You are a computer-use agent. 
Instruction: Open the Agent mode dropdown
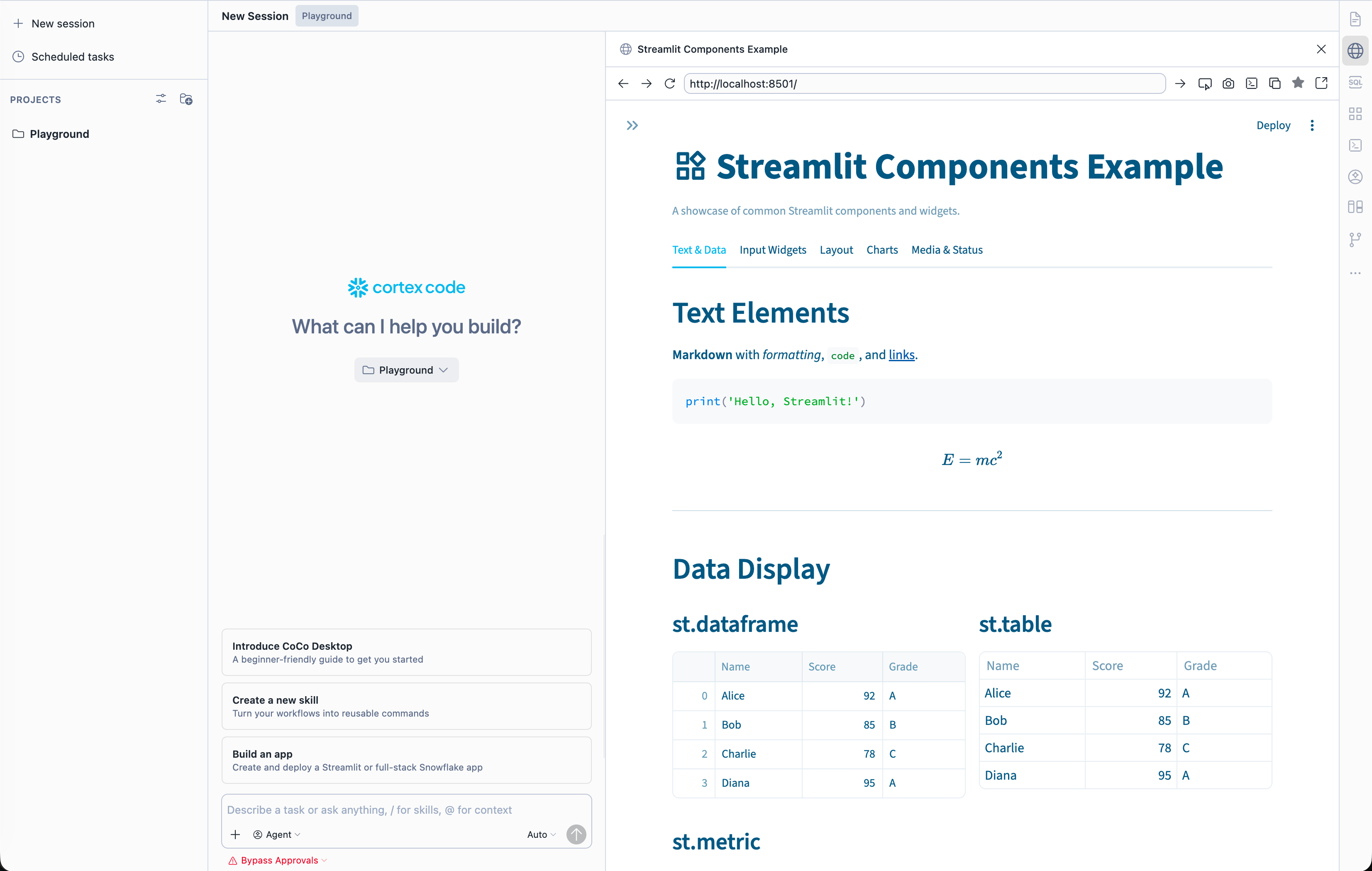click(x=277, y=834)
